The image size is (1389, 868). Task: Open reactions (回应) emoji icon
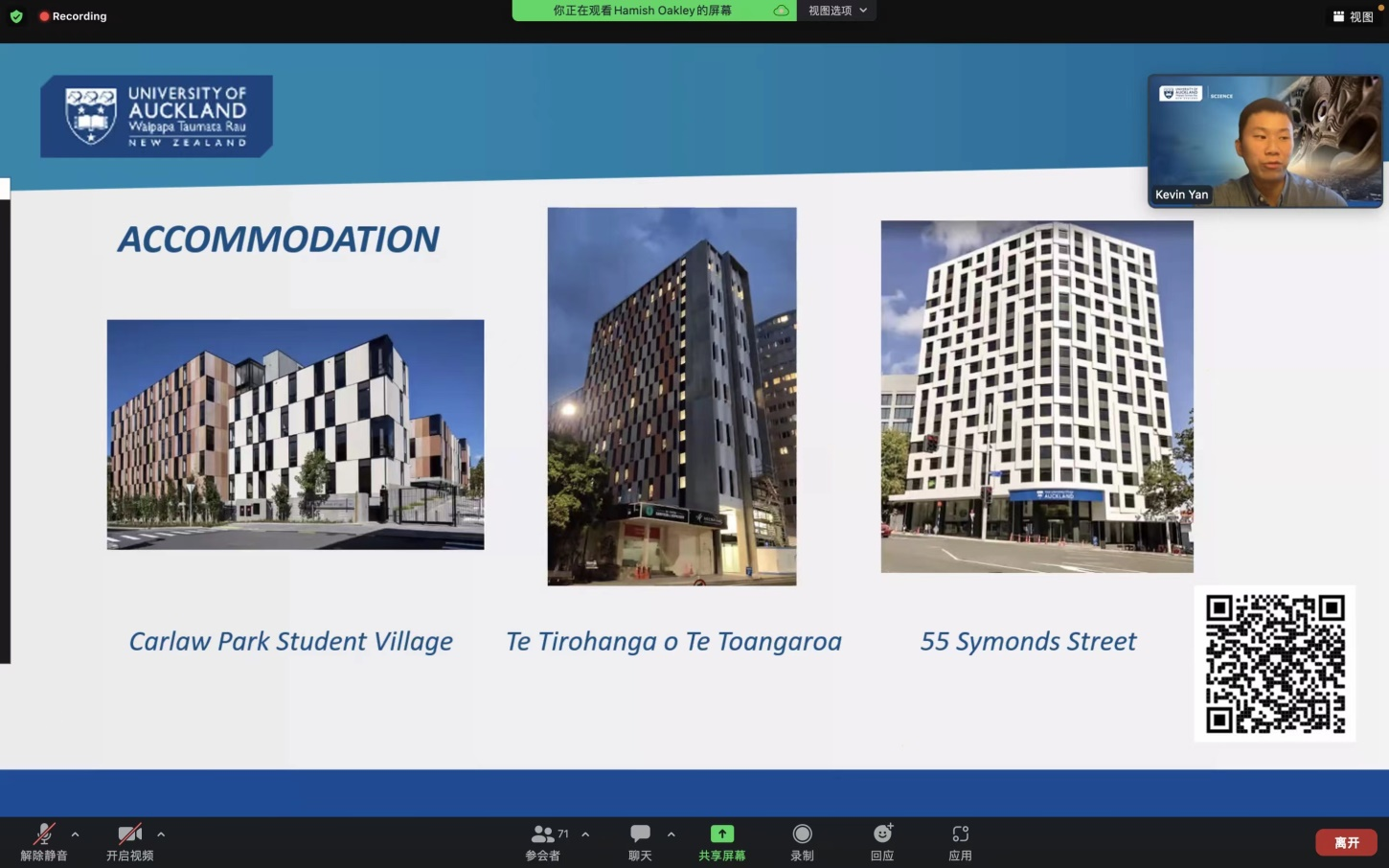point(882,834)
